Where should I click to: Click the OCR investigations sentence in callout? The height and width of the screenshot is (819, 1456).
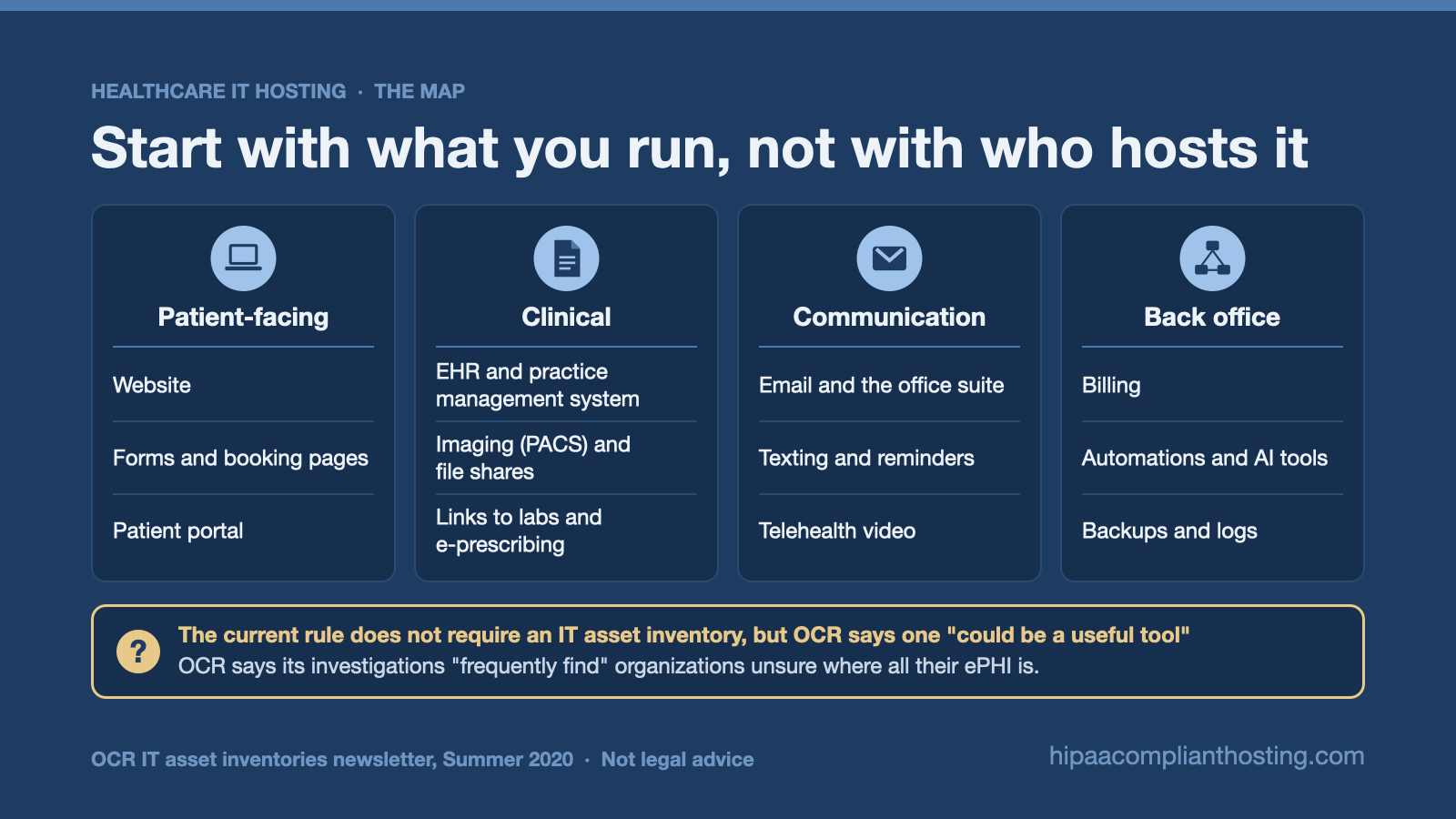point(609,665)
